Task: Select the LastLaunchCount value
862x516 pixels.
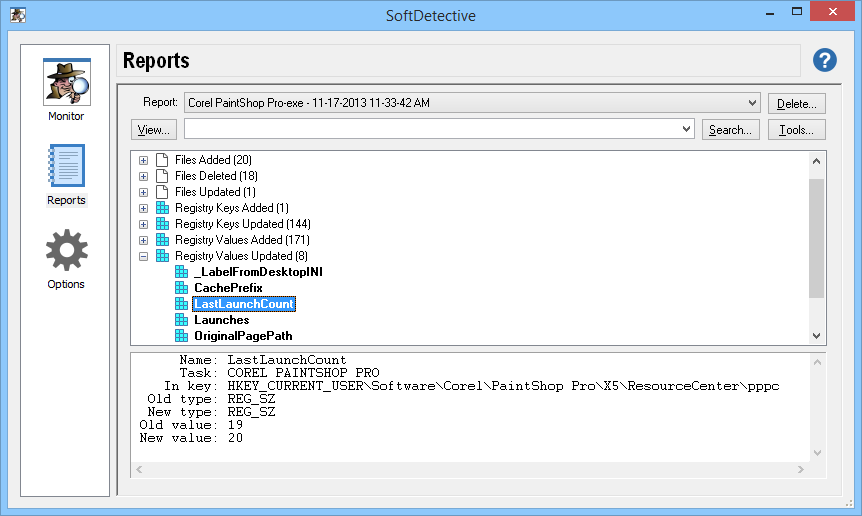Action: (244, 304)
